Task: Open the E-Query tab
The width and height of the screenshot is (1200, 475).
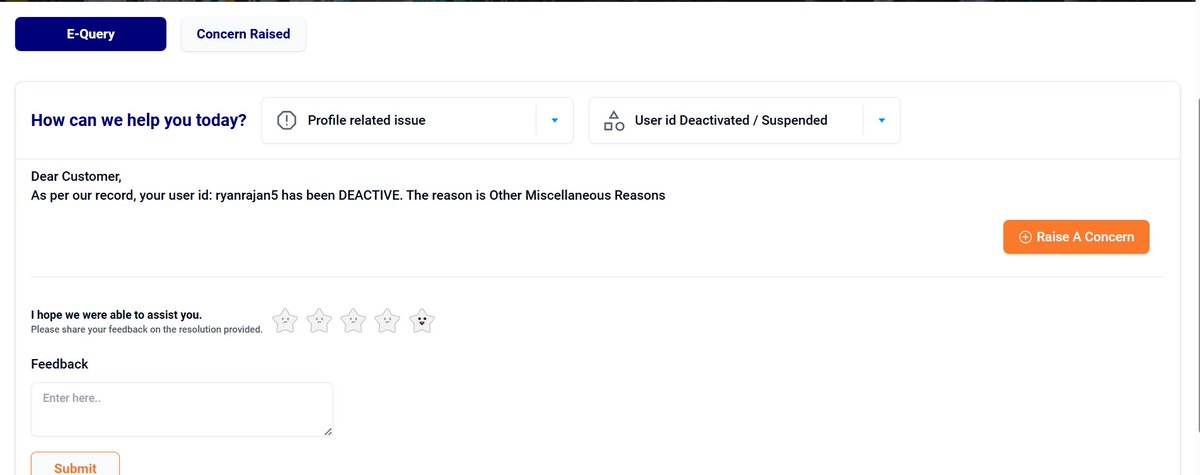Action: (x=90, y=34)
